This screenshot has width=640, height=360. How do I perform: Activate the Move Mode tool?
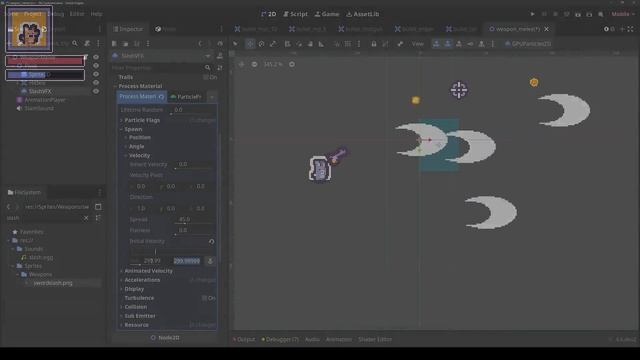coord(250,44)
